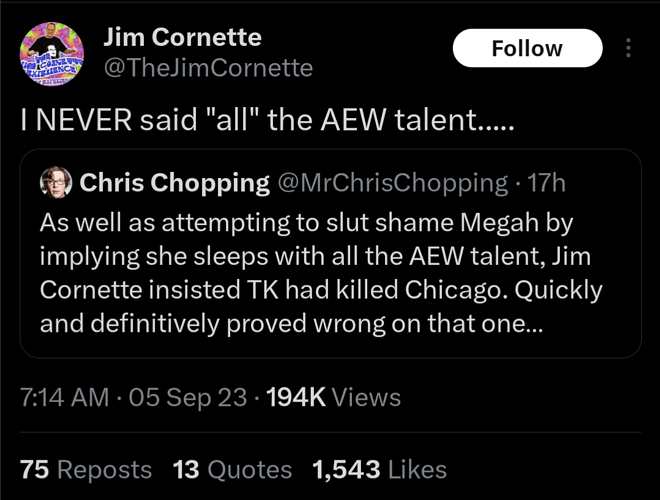Show the 1,543 Likes list

(x=379, y=469)
